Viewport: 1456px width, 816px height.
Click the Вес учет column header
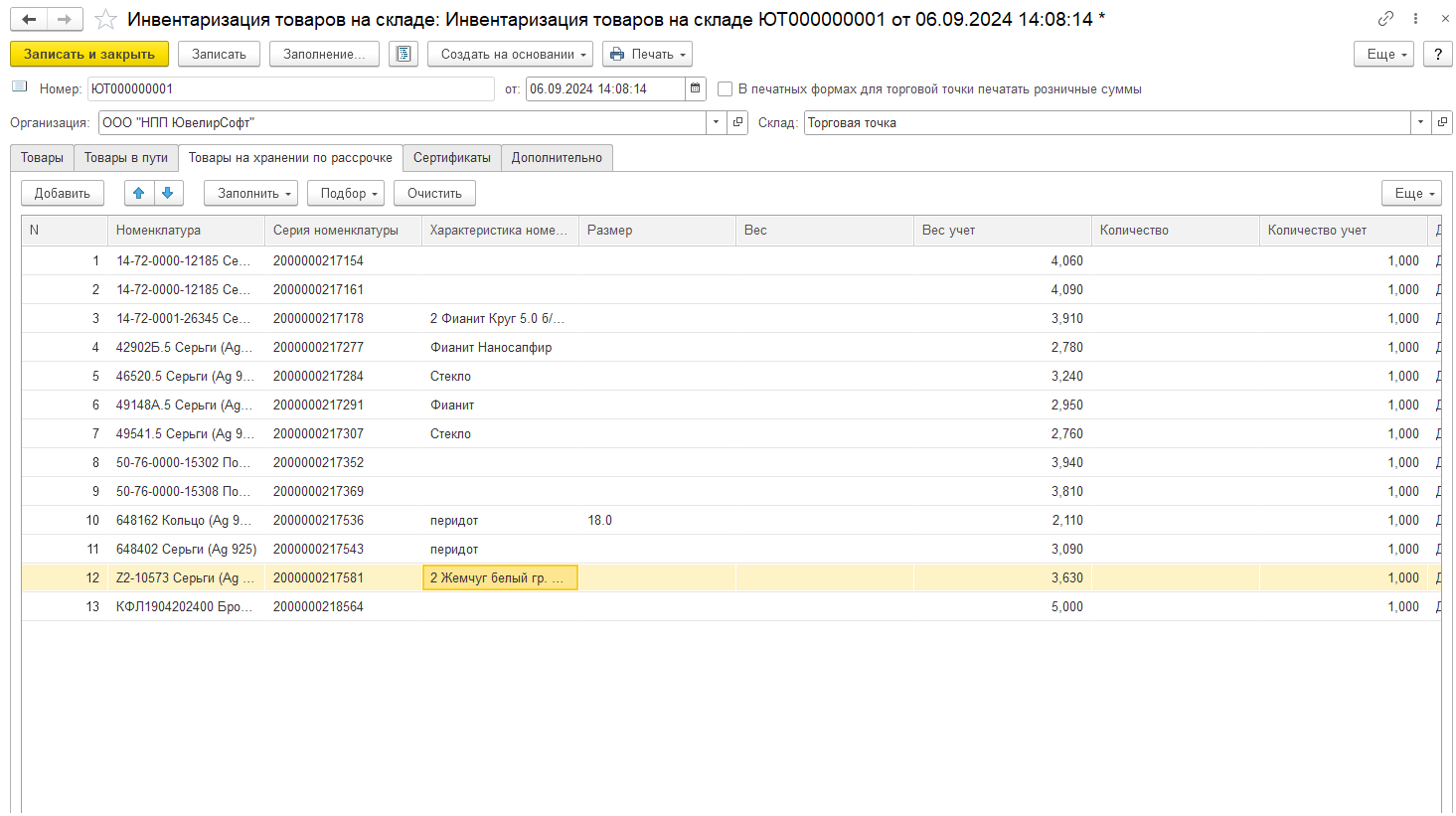tap(1002, 230)
